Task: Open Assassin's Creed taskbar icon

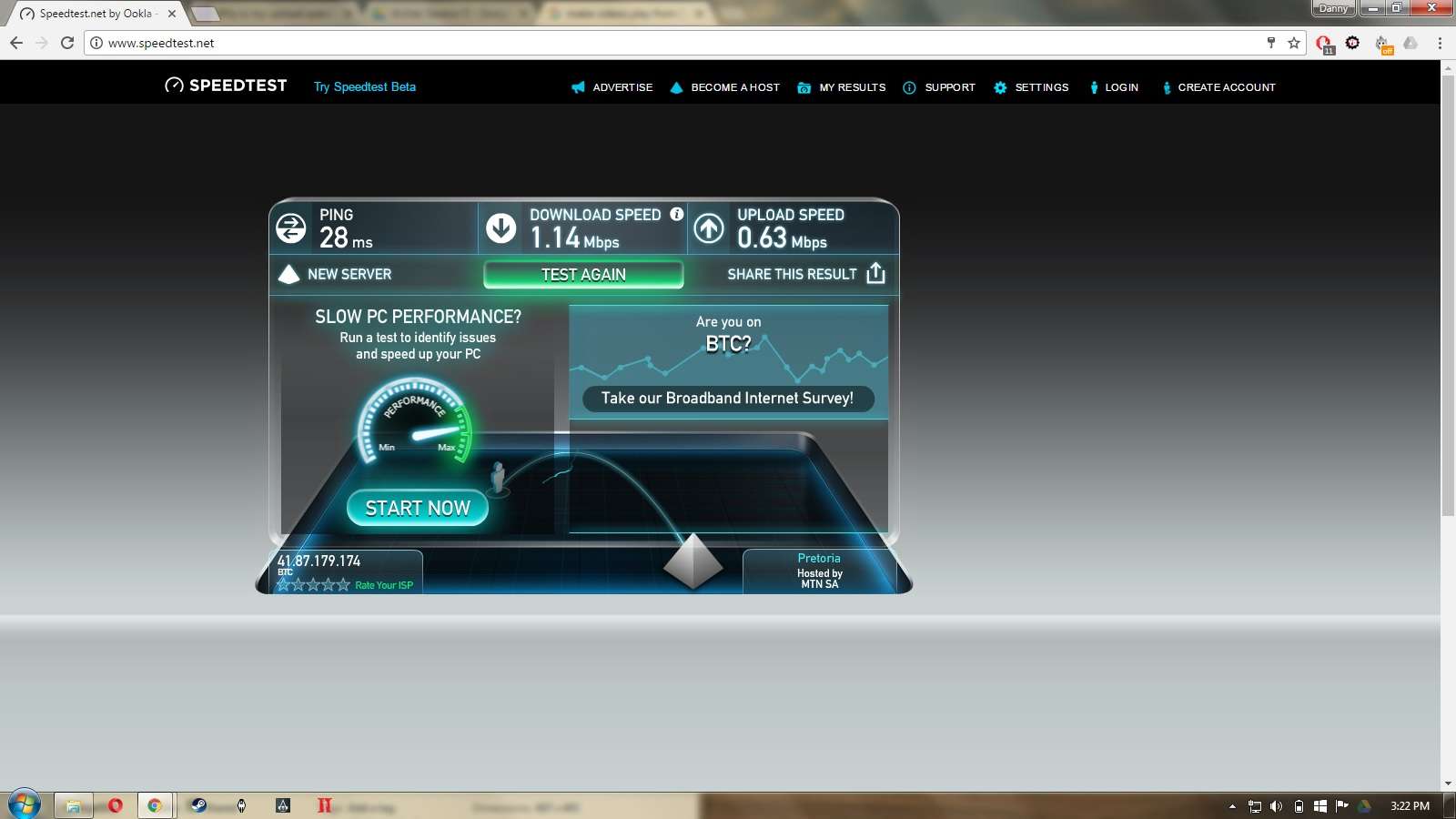Action: (283, 805)
